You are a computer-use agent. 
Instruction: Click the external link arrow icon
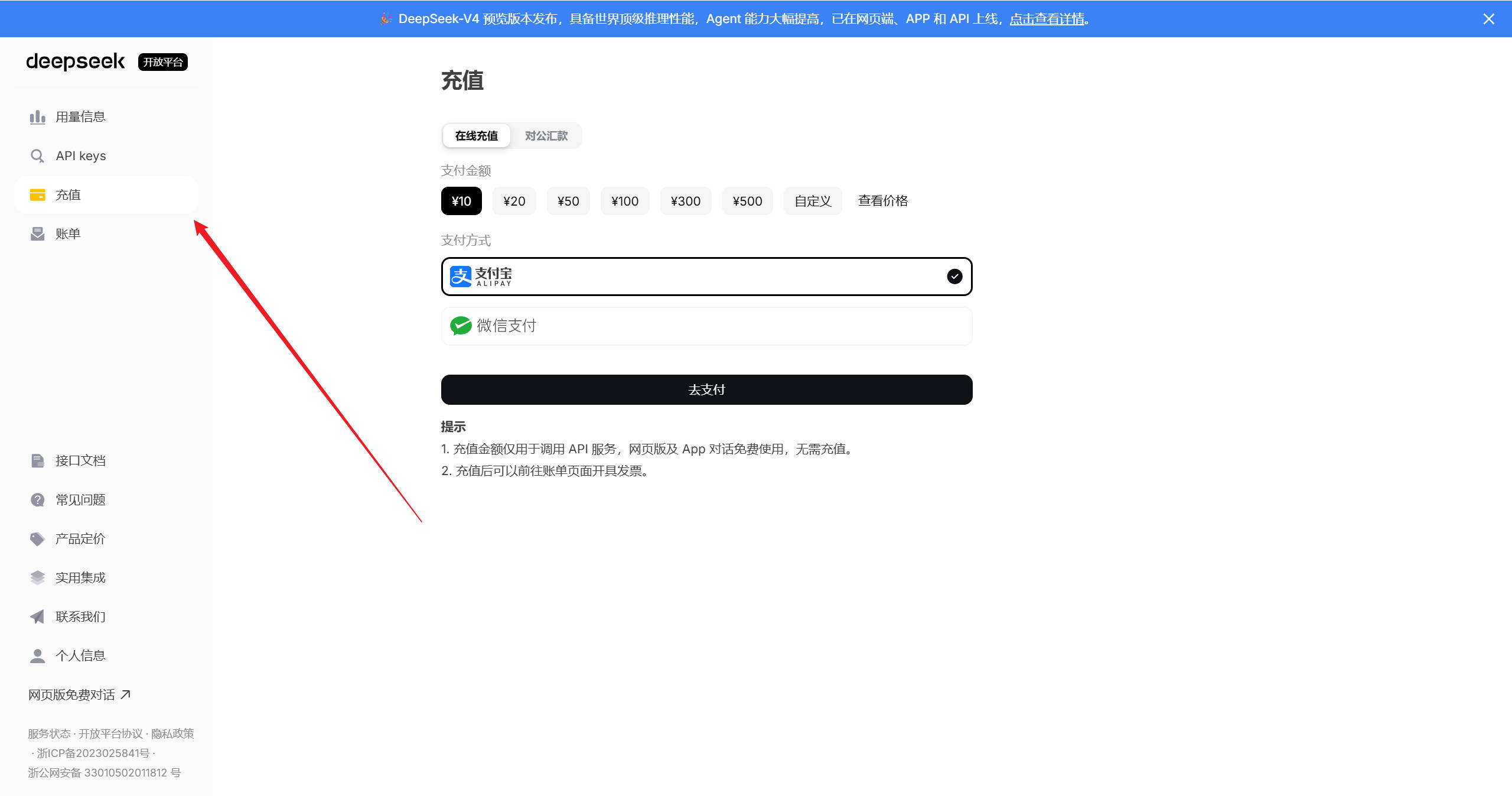(x=125, y=695)
